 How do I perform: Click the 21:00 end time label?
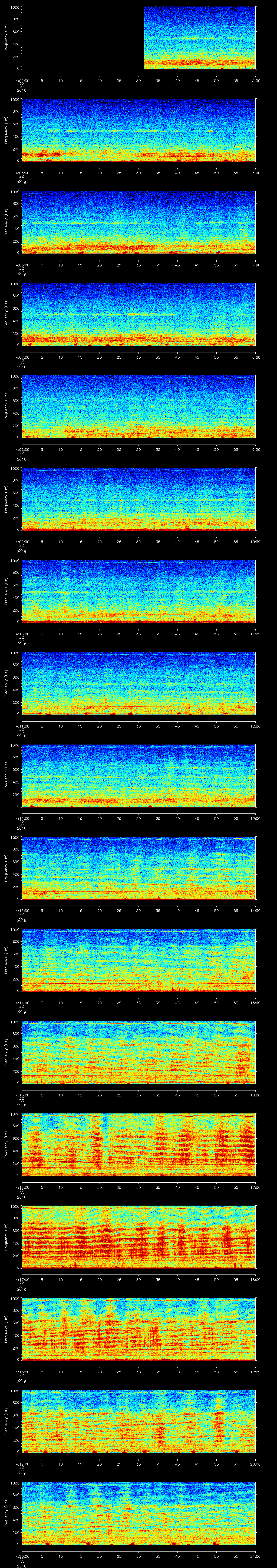point(255,1556)
